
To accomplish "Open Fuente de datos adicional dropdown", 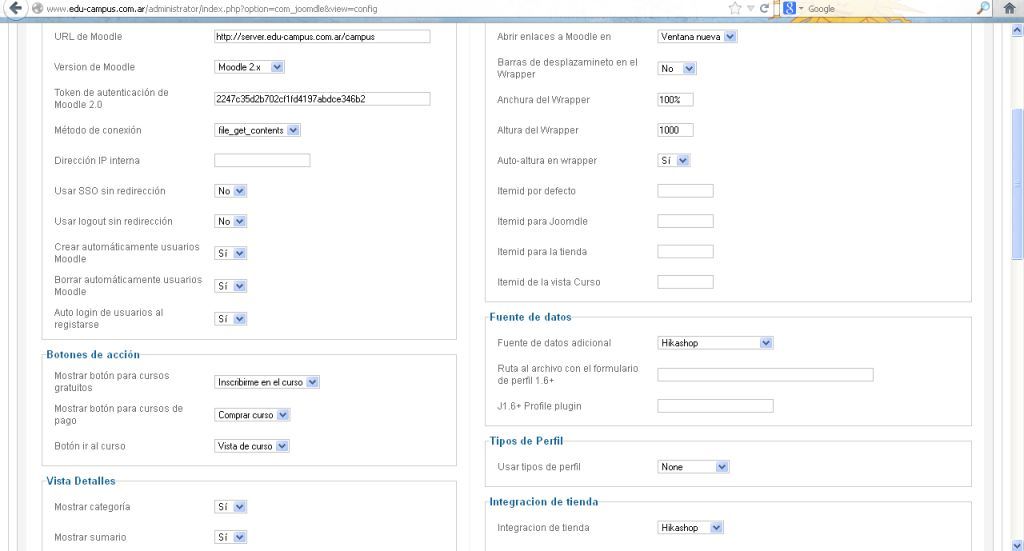I will (x=715, y=343).
